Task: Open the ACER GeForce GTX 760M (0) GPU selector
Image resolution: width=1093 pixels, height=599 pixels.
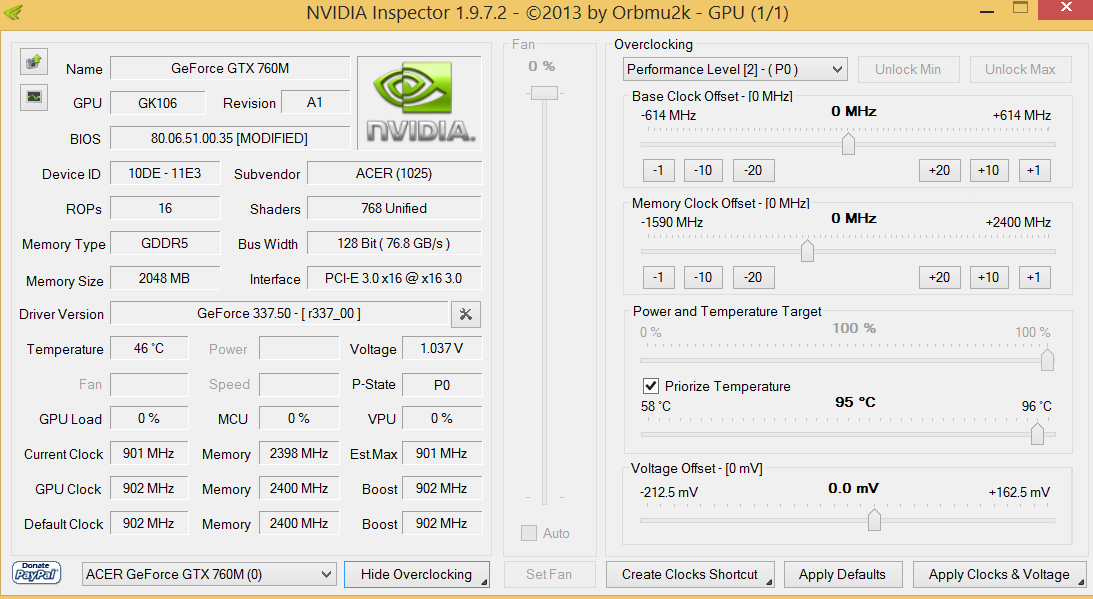Action: click(208, 575)
